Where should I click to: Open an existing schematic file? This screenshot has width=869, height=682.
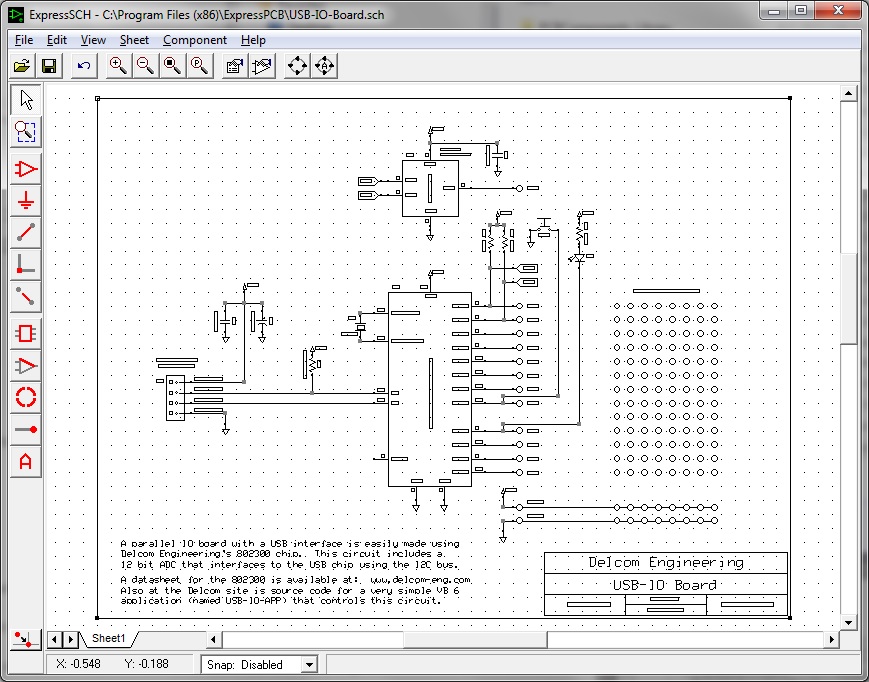[22, 65]
